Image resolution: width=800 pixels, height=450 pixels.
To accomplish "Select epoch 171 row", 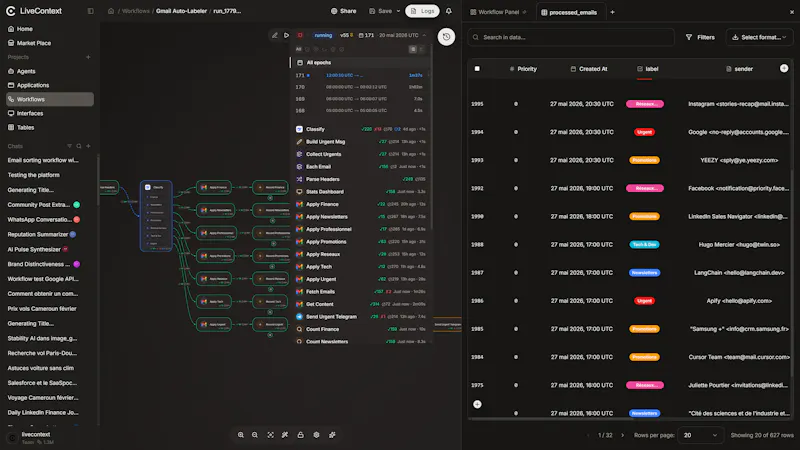I will pyautogui.click(x=361, y=76).
